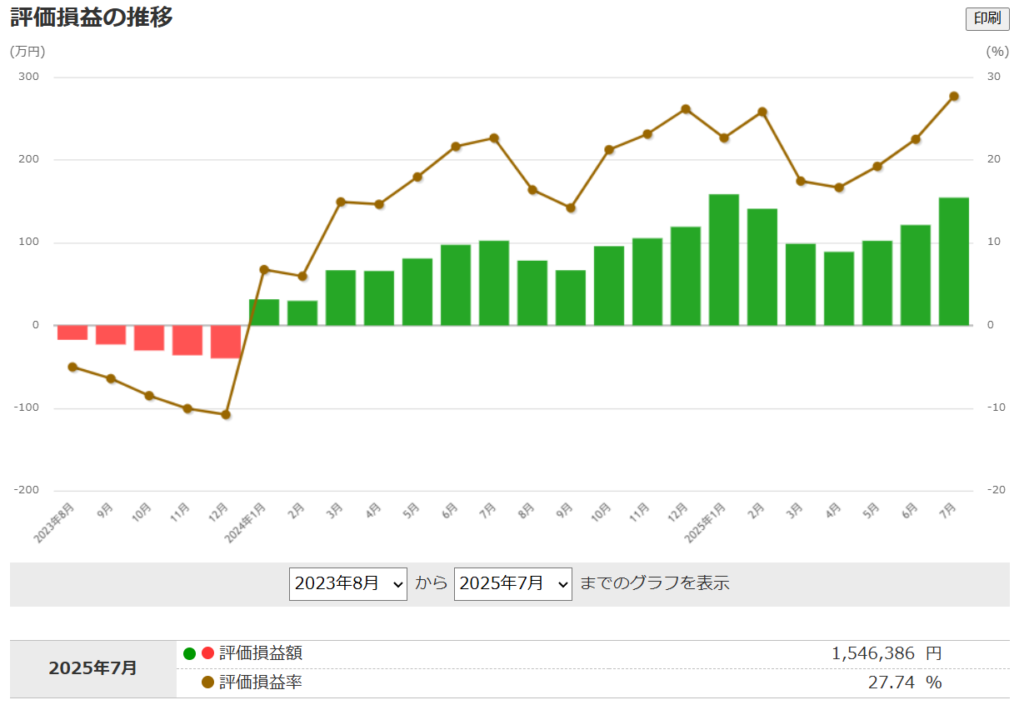Click the brown 評価損益率 legend dot
This screenshot has height=705, width=1024.
coord(208,682)
